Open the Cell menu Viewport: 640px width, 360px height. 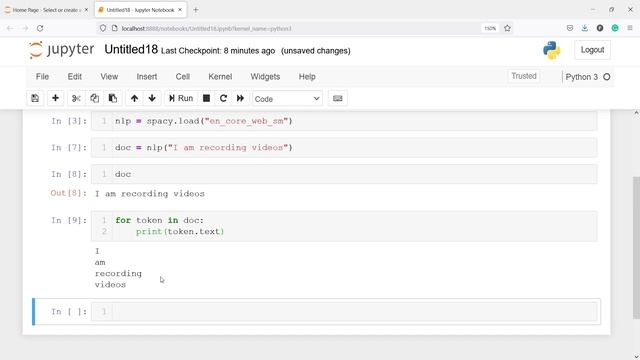point(182,77)
